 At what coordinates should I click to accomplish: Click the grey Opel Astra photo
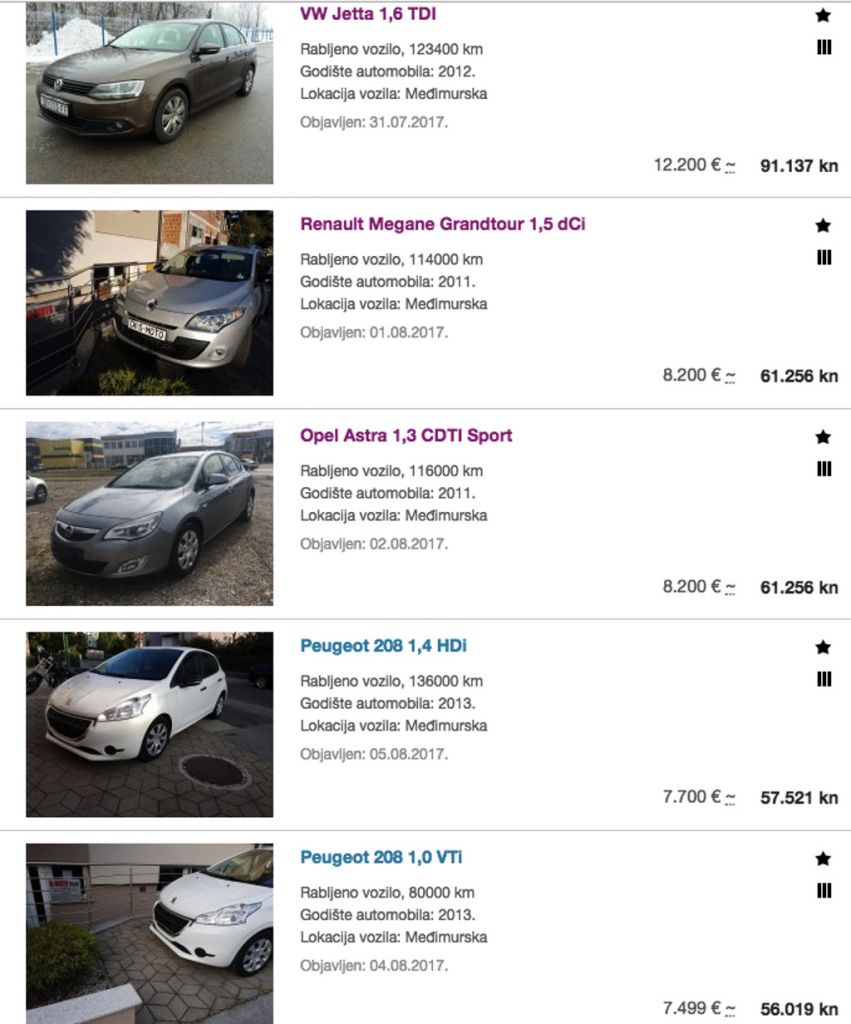[x=149, y=513]
